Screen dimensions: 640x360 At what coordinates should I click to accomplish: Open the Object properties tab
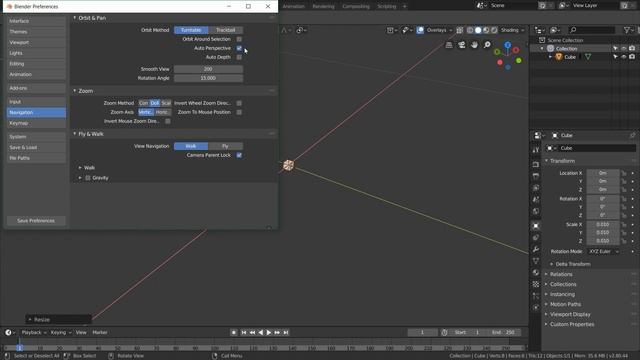click(x=536, y=226)
